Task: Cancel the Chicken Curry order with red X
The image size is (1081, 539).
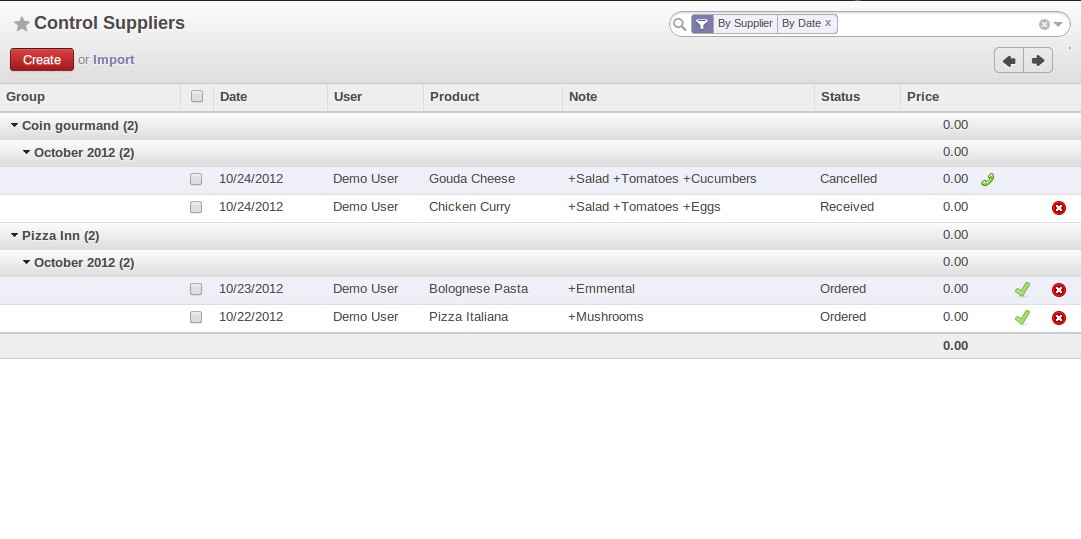Action: pyautogui.click(x=1059, y=208)
